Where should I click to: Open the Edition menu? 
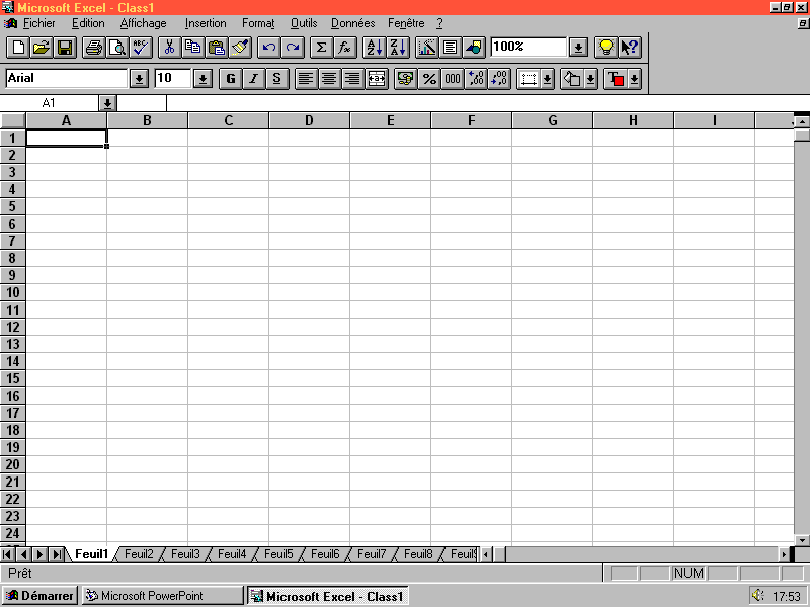88,23
